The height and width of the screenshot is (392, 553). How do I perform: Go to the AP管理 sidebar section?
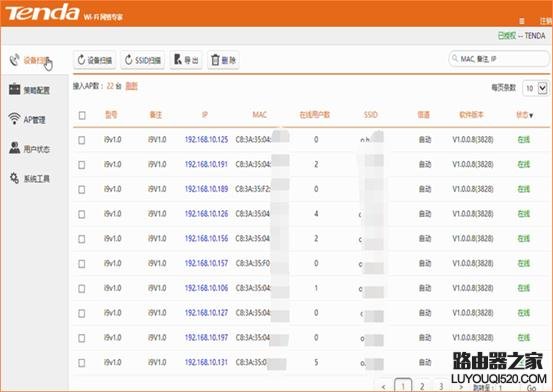27,119
